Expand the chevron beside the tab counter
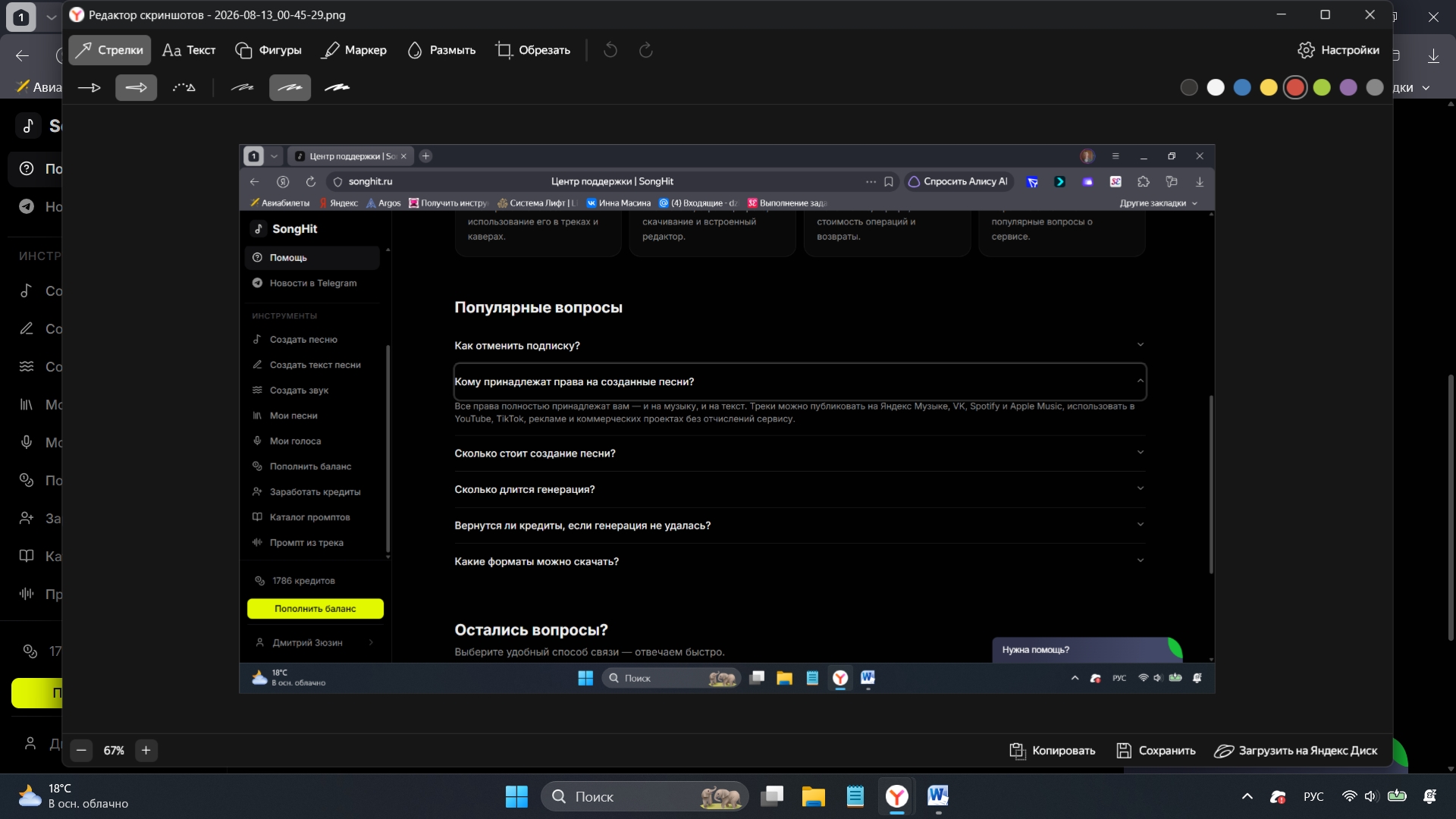1456x819 pixels. [51, 17]
